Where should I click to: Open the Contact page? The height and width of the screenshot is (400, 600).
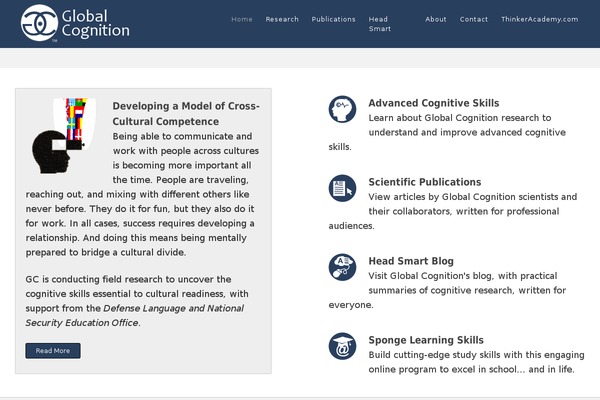tap(474, 19)
